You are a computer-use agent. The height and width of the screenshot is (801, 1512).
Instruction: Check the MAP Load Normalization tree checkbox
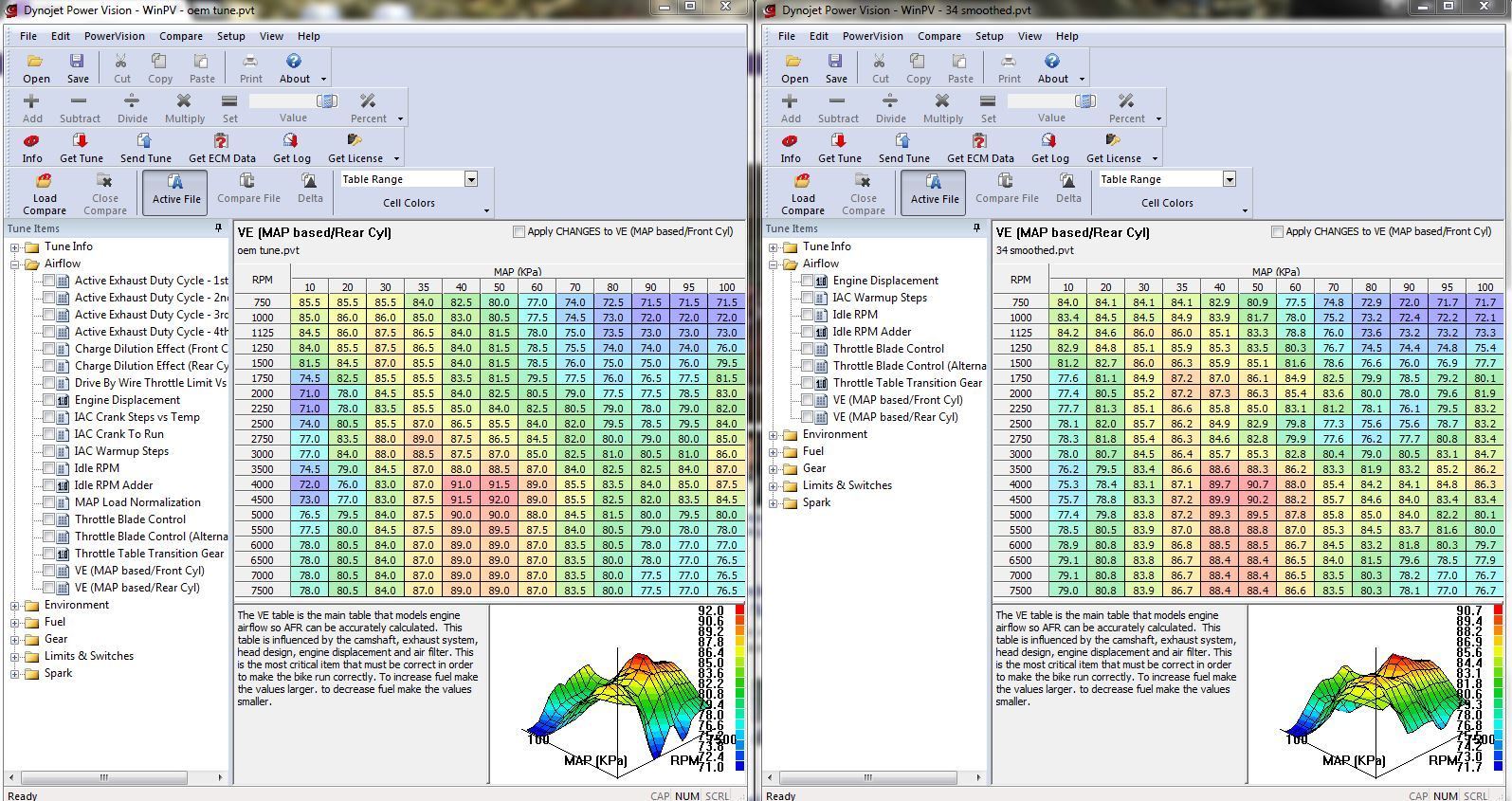49,502
